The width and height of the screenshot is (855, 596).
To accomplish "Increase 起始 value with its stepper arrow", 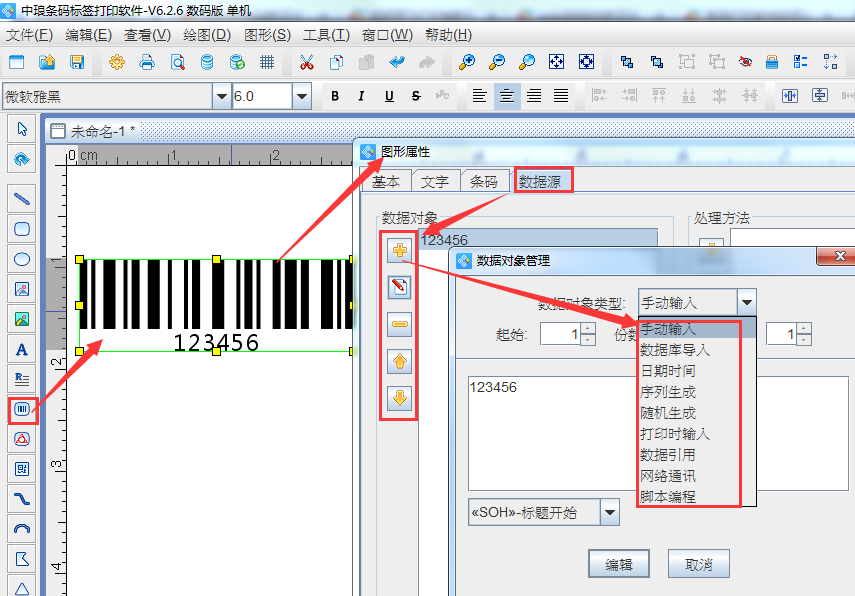I will (588, 328).
